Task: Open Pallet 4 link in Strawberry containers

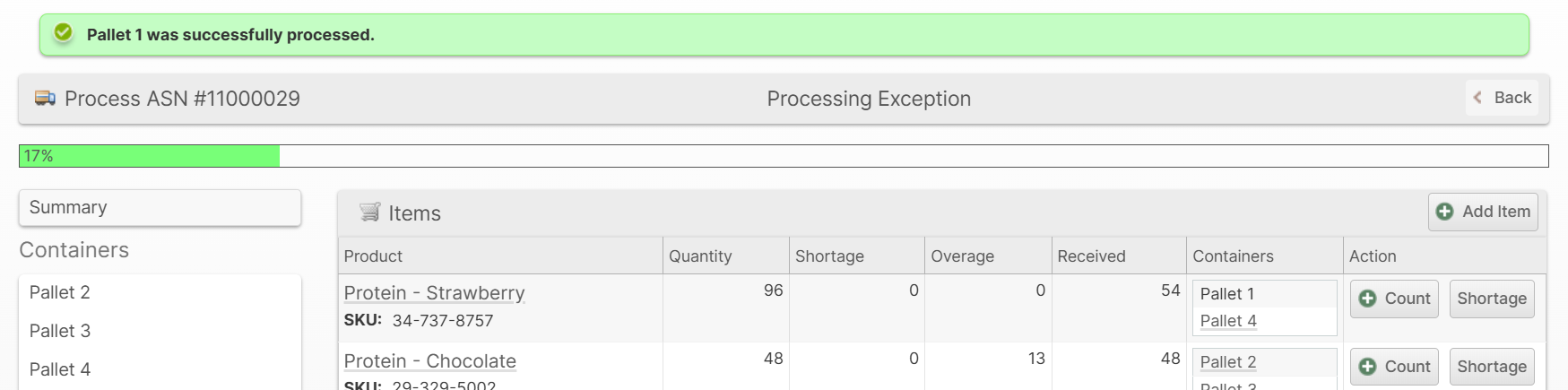Action: 1228,321
